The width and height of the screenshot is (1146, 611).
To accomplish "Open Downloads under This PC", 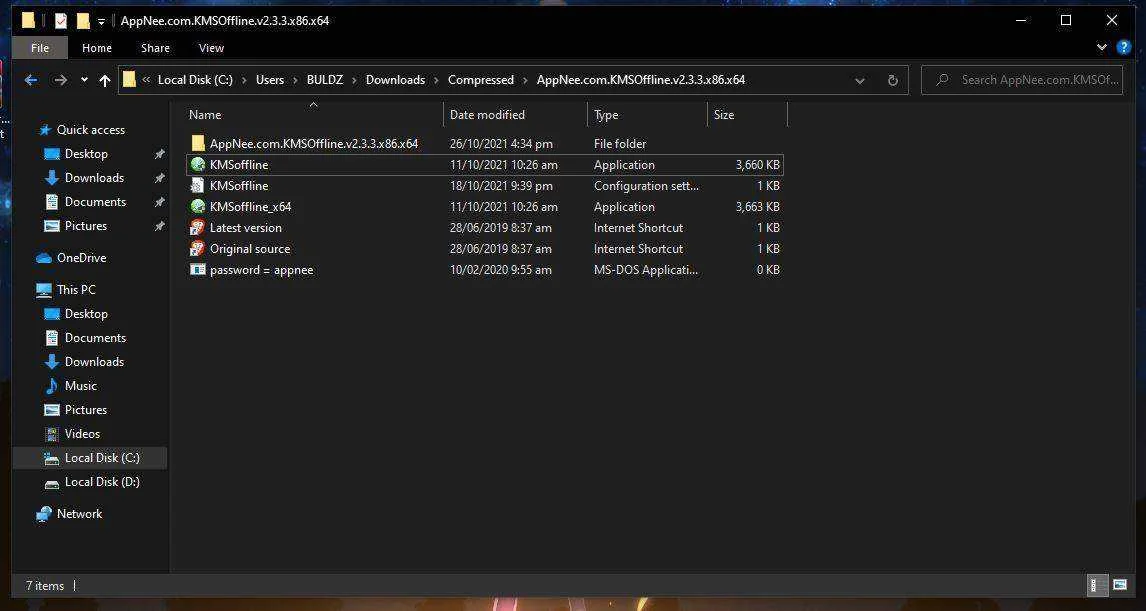I will pos(94,362).
